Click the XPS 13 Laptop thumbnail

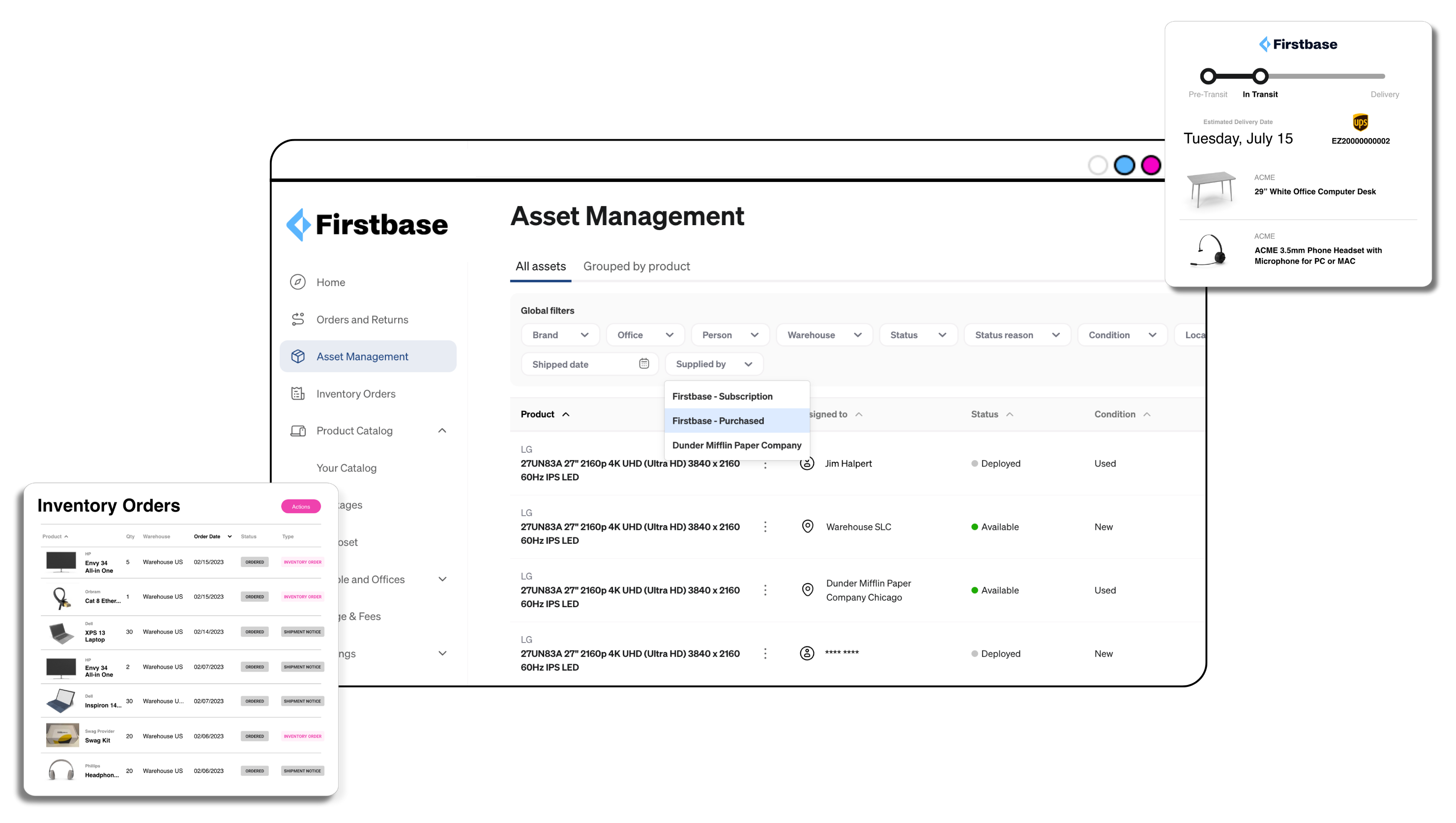pyautogui.click(x=61, y=633)
